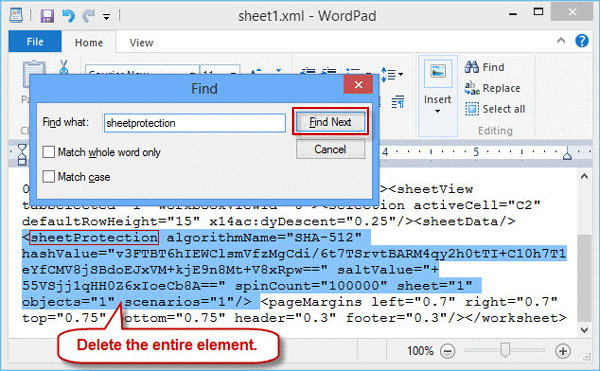Redo the last action
Image resolution: width=600 pixels, height=371 pixels.
[88, 16]
